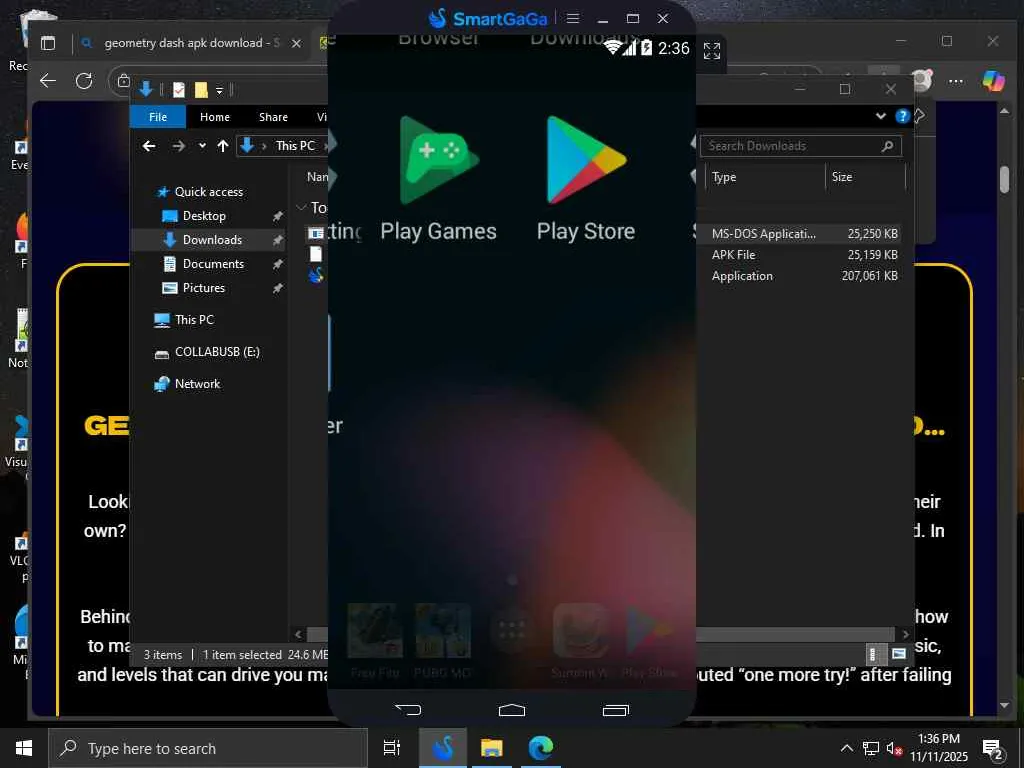Image resolution: width=1024 pixels, height=768 pixels.
Task: Click SmartGaGa taskbar icon
Action: coord(443,748)
